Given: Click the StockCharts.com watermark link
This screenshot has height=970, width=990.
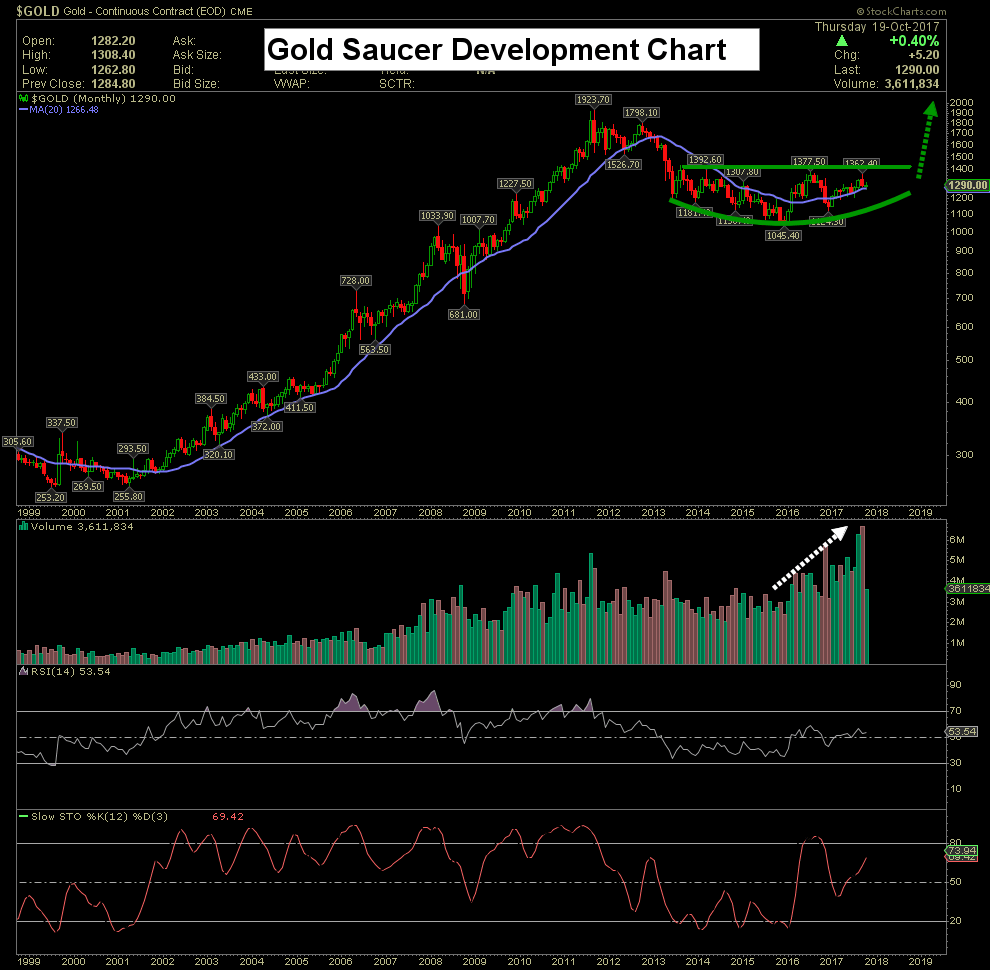Looking at the screenshot, I should point(901,11).
